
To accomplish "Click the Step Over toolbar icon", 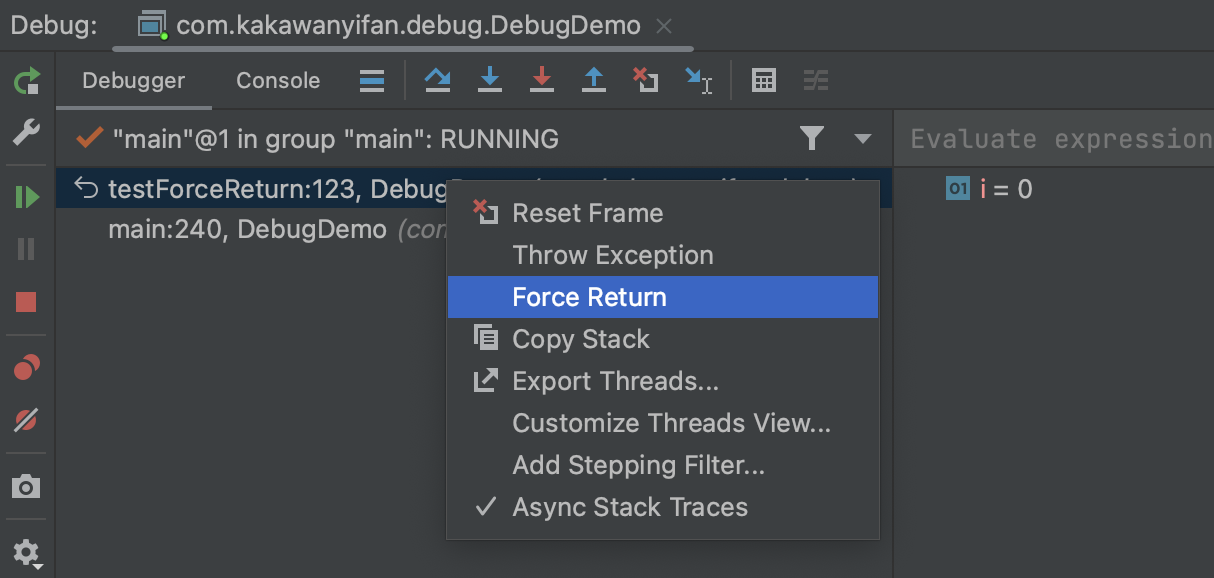I will click(x=437, y=80).
